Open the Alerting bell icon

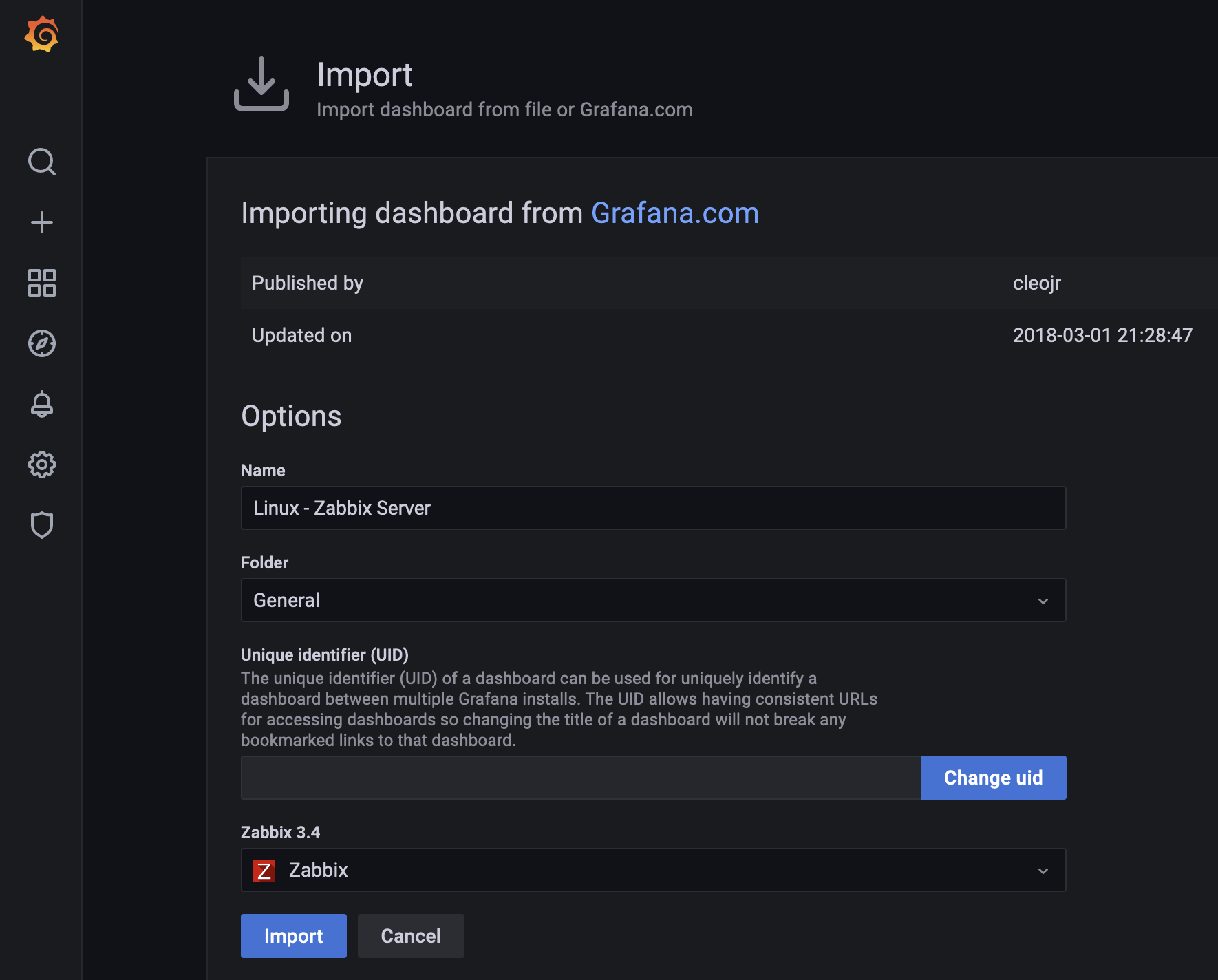click(x=42, y=404)
